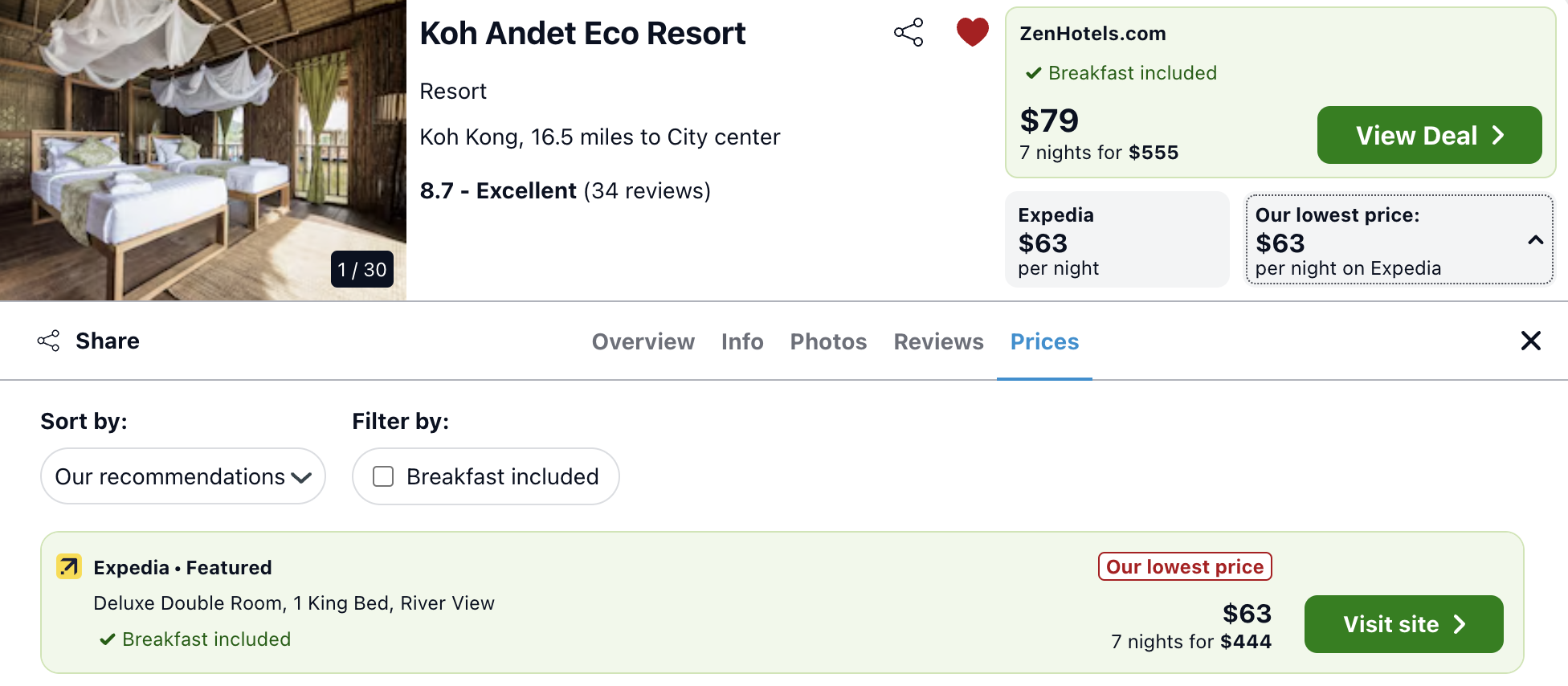
Task: Show the Reviews tab
Action: click(x=938, y=341)
